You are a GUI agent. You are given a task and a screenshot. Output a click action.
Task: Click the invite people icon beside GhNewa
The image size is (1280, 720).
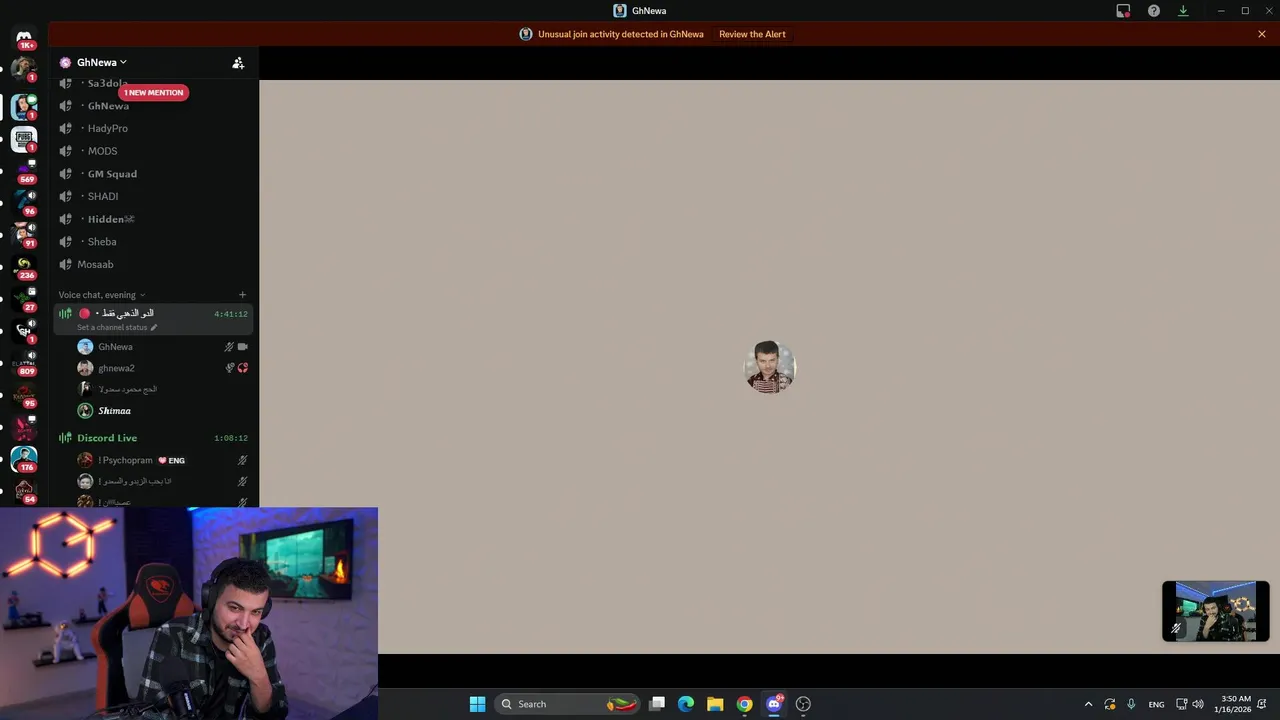pos(238,62)
